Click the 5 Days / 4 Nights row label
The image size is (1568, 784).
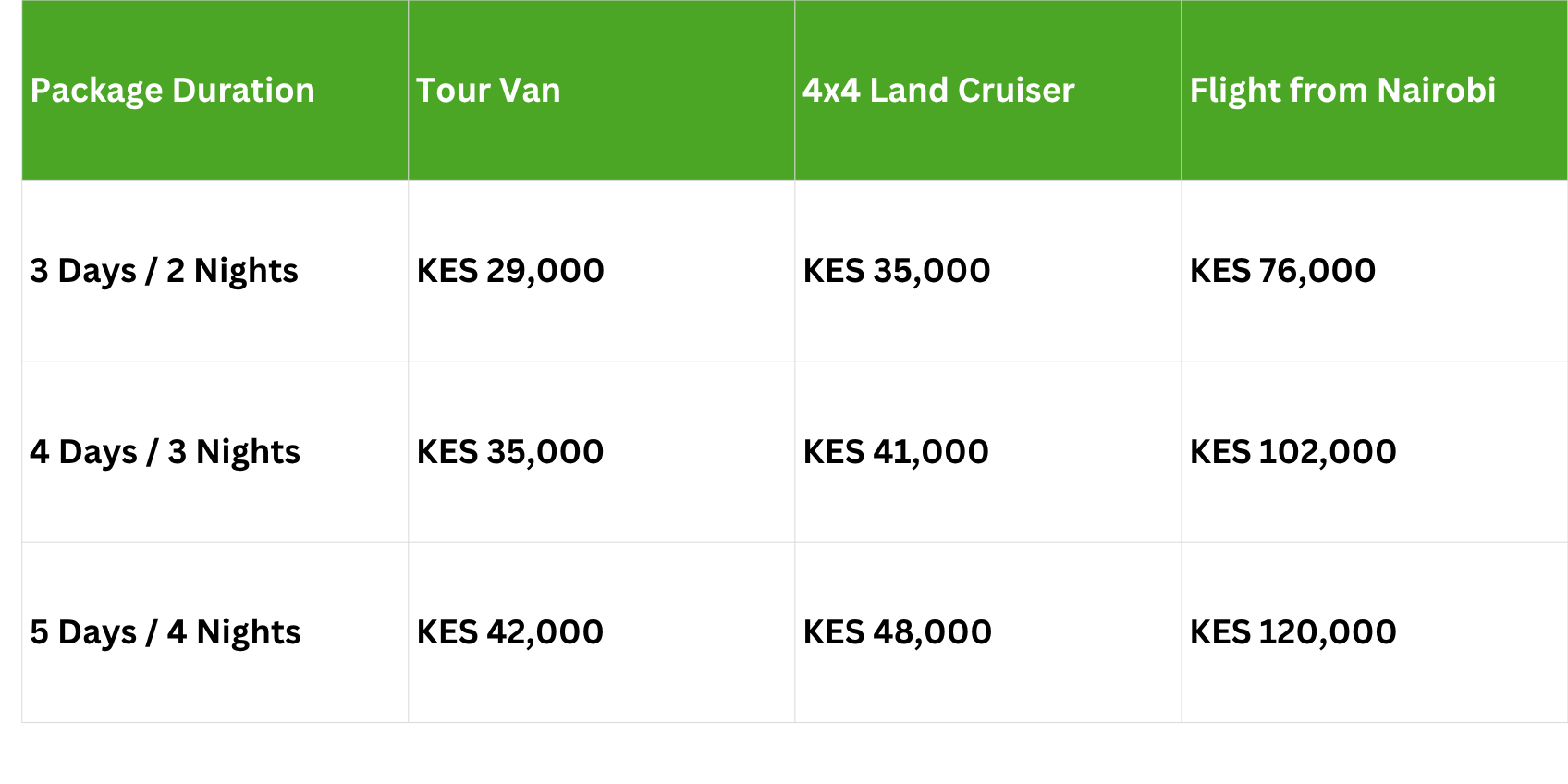(165, 632)
